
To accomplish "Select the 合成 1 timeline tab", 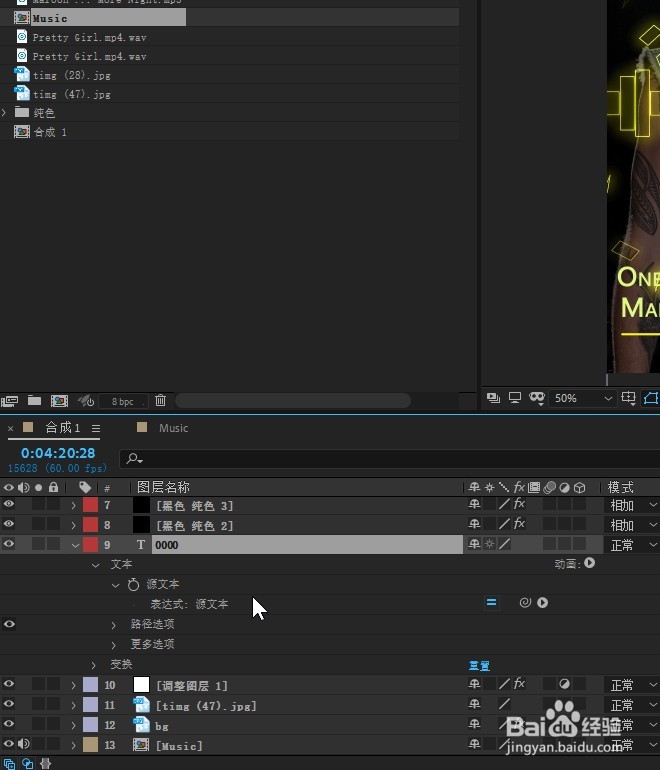I will (x=62, y=428).
